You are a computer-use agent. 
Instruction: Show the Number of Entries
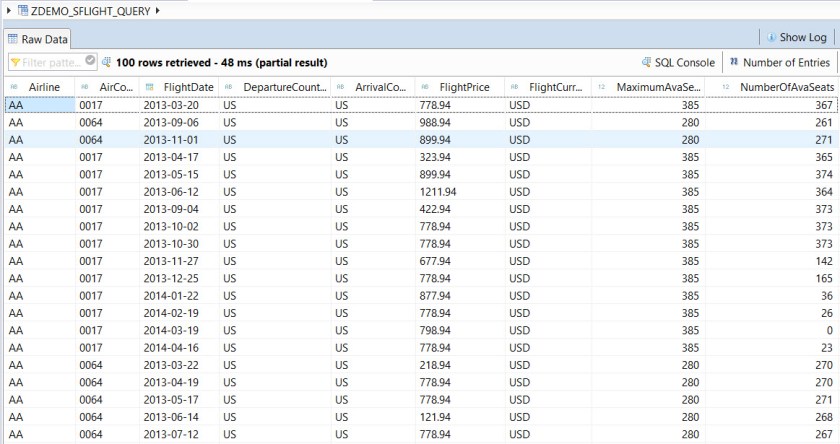786,62
